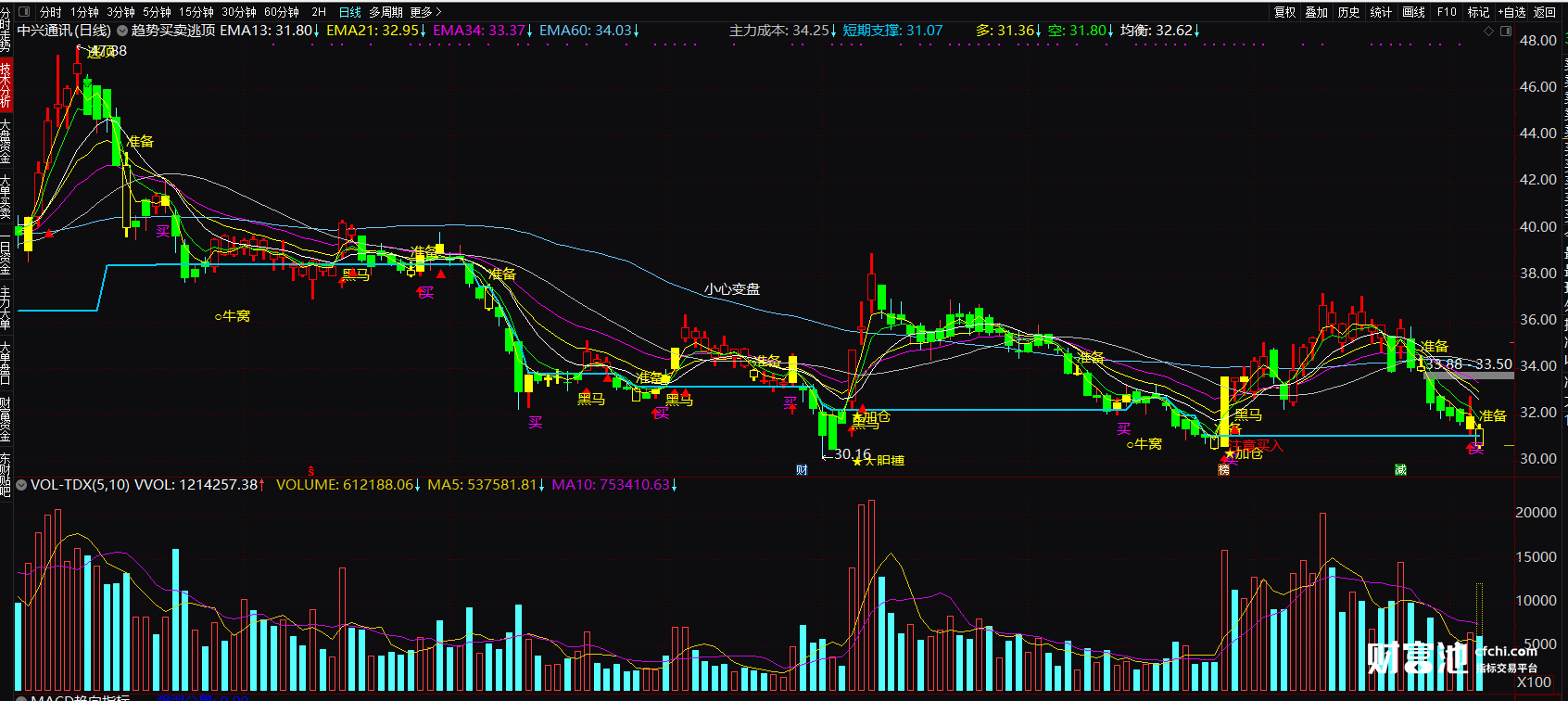Click the 趋势买卖逃顶 indicator name
This screenshot has height=701, width=1568.
coord(173,31)
